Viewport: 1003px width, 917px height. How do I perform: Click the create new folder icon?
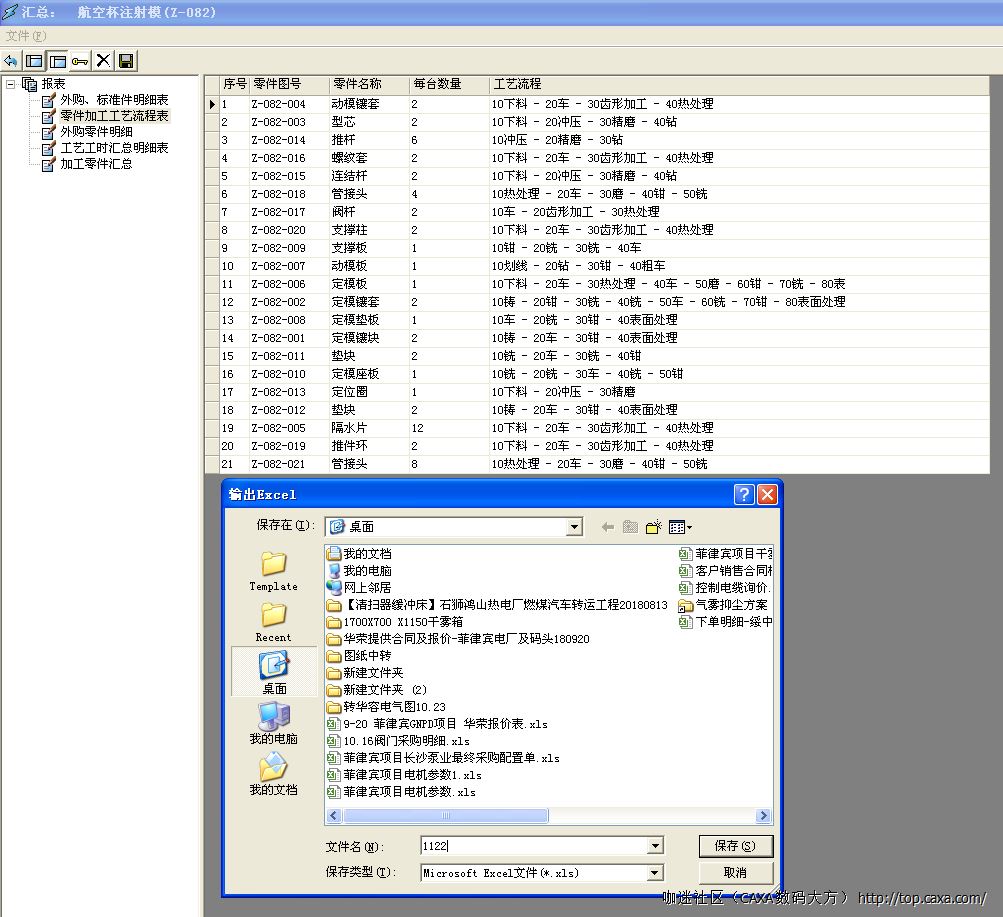point(654,527)
